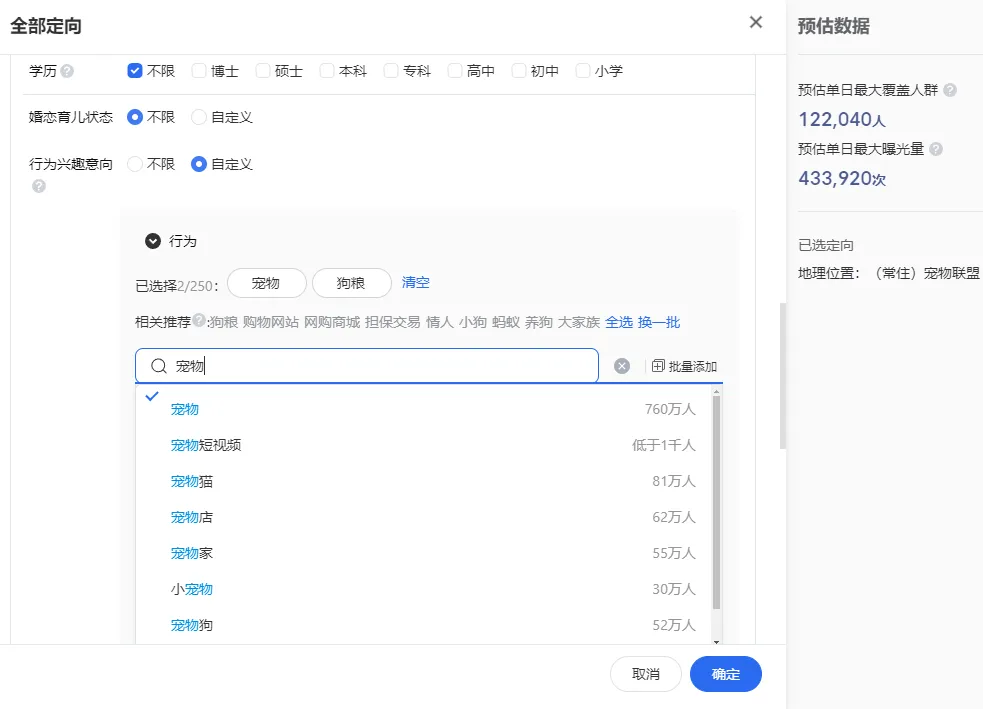Open 批量添加 using its plus-square icon
The image size is (983, 709).
(x=659, y=365)
